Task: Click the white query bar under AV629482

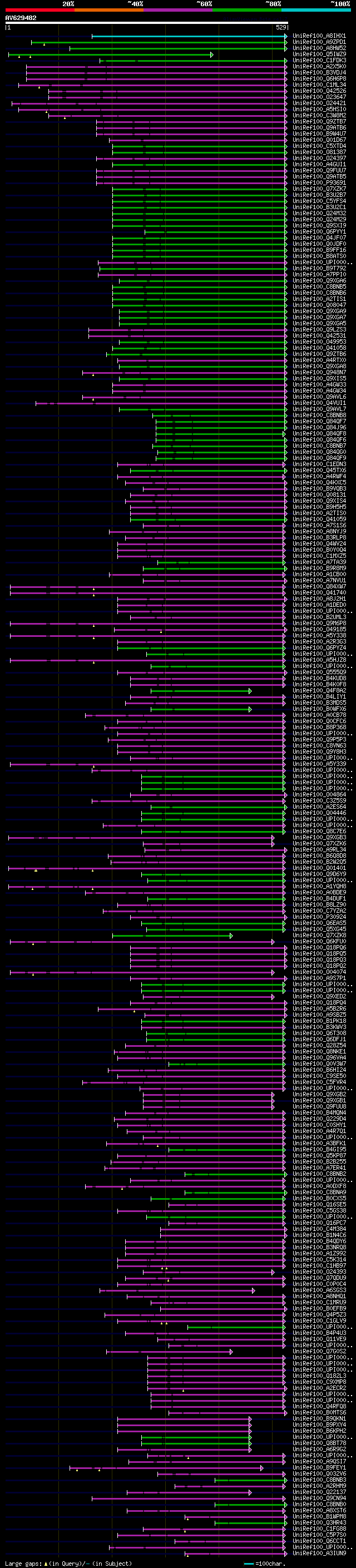Action: tap(146, 23)
